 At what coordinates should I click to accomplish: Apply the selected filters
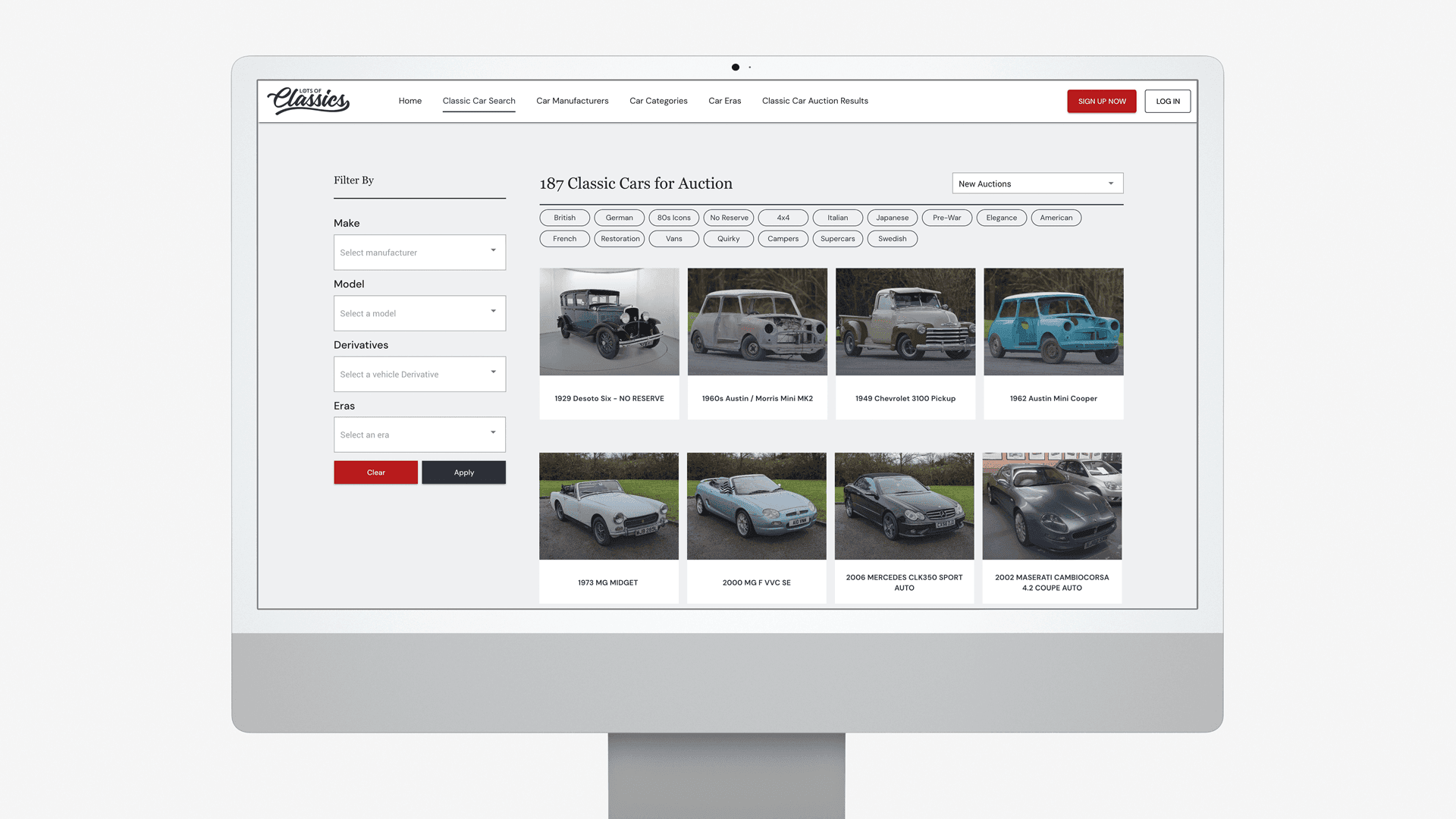click(464, 472)
